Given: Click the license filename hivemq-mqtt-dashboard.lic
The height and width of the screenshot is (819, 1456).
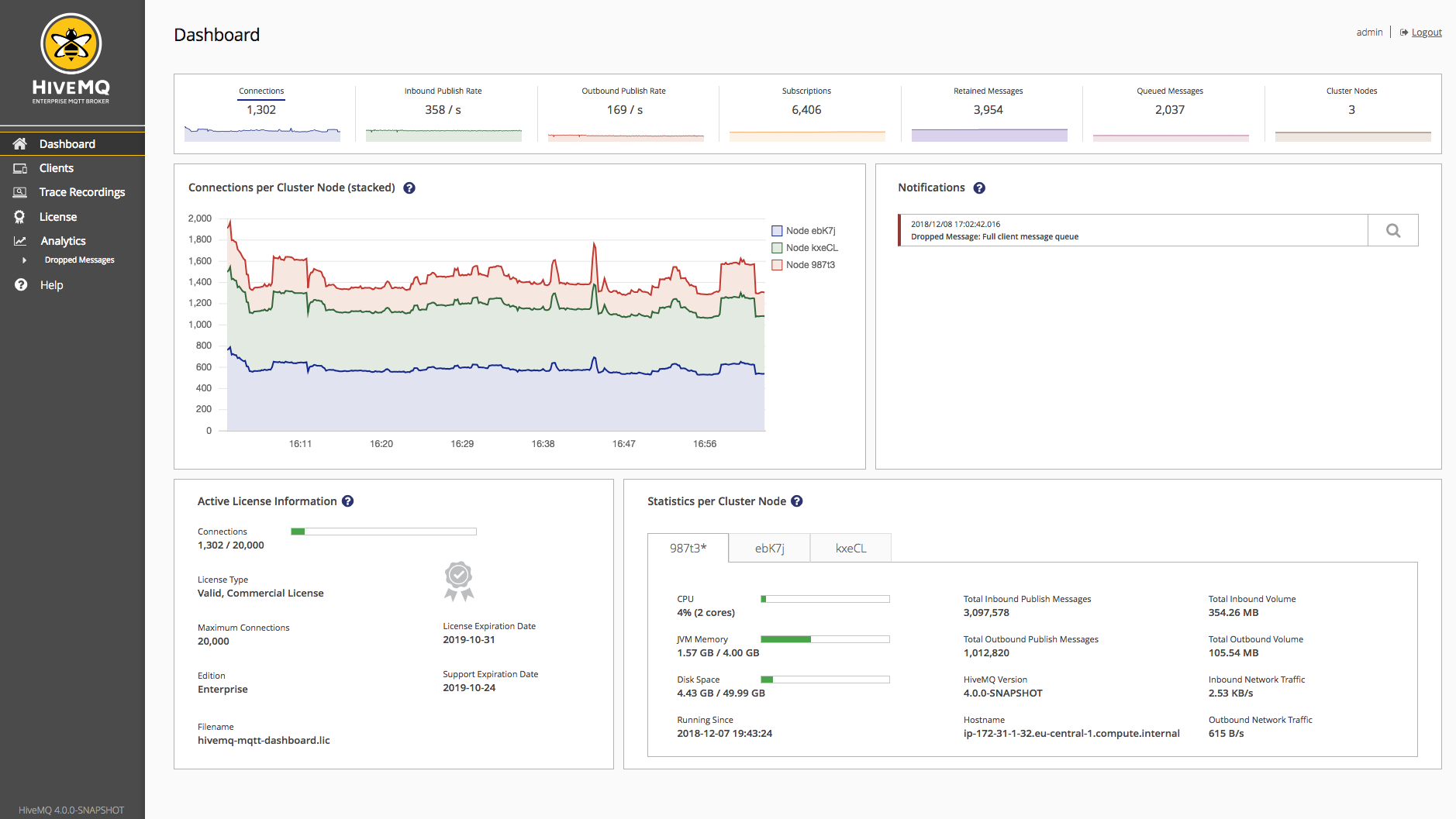Looking at the screenshot, I should click(264, 741).
